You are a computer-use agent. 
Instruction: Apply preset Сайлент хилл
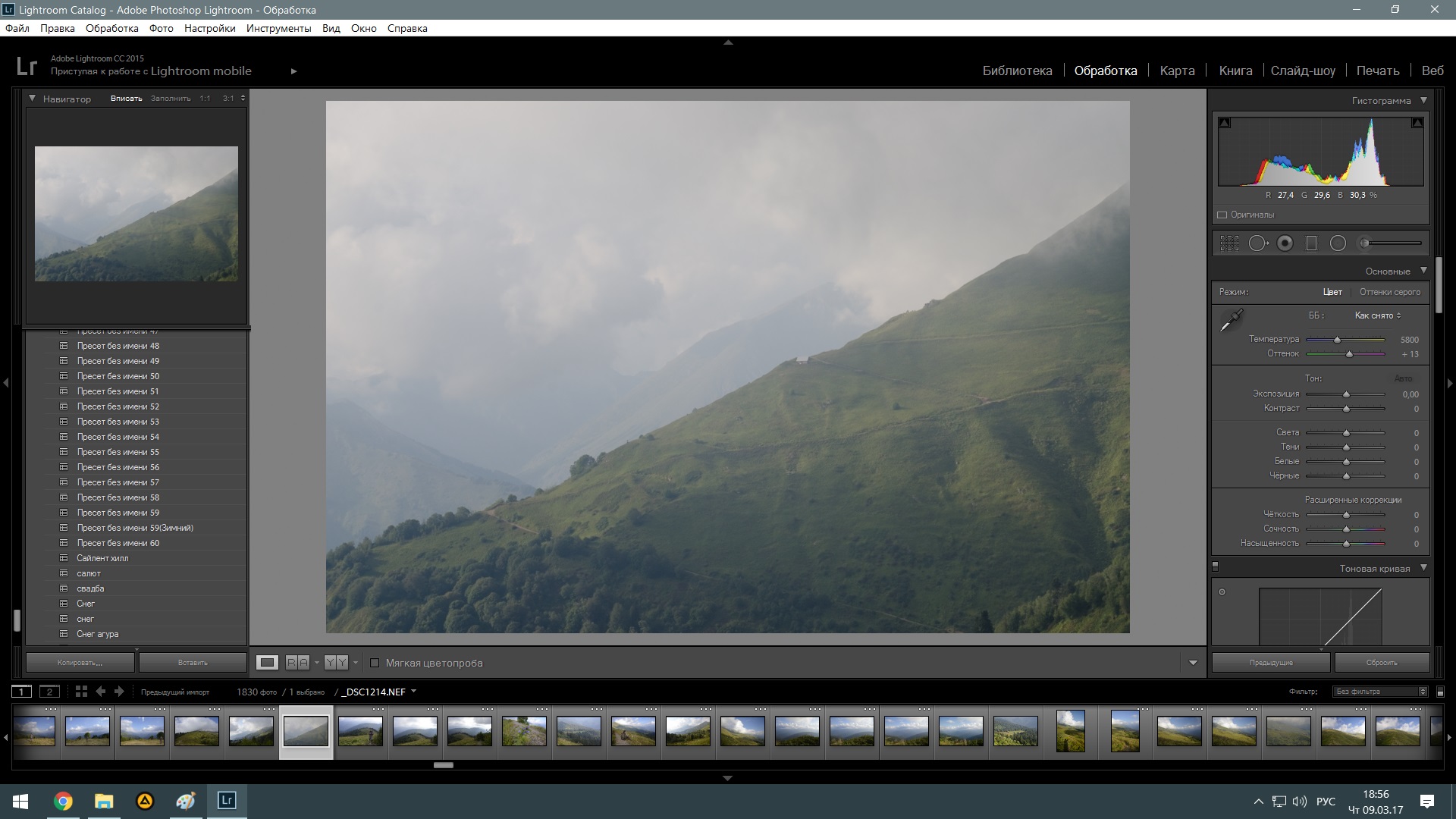click(x=102, y=558)
